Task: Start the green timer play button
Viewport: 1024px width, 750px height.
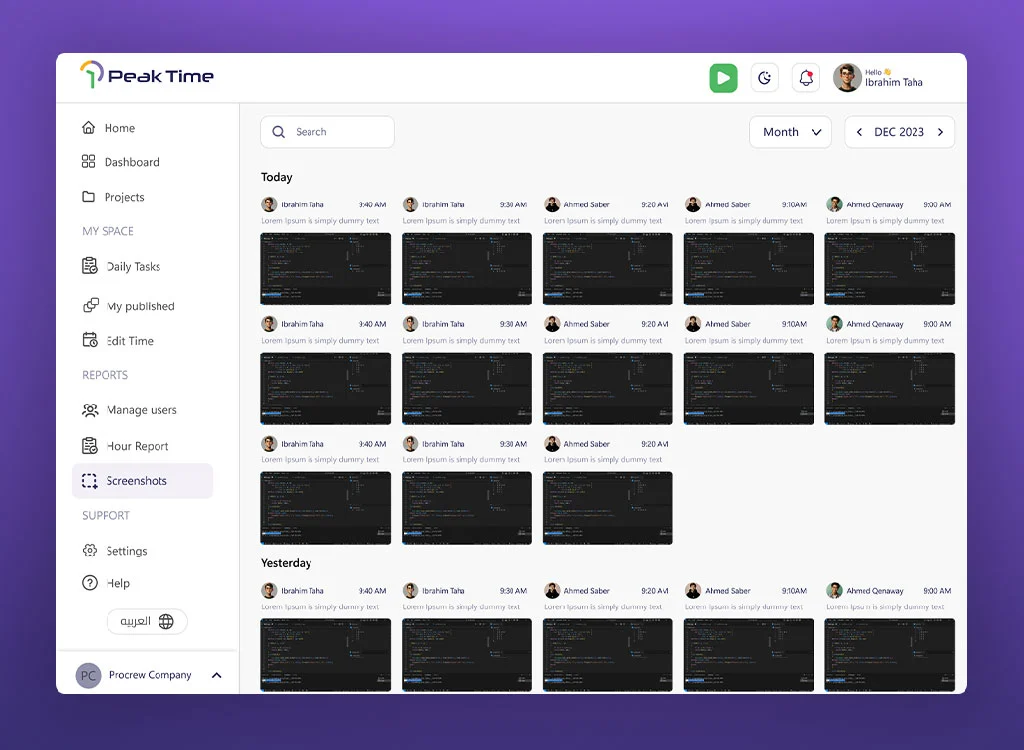Action: click(x=723, y=77)
